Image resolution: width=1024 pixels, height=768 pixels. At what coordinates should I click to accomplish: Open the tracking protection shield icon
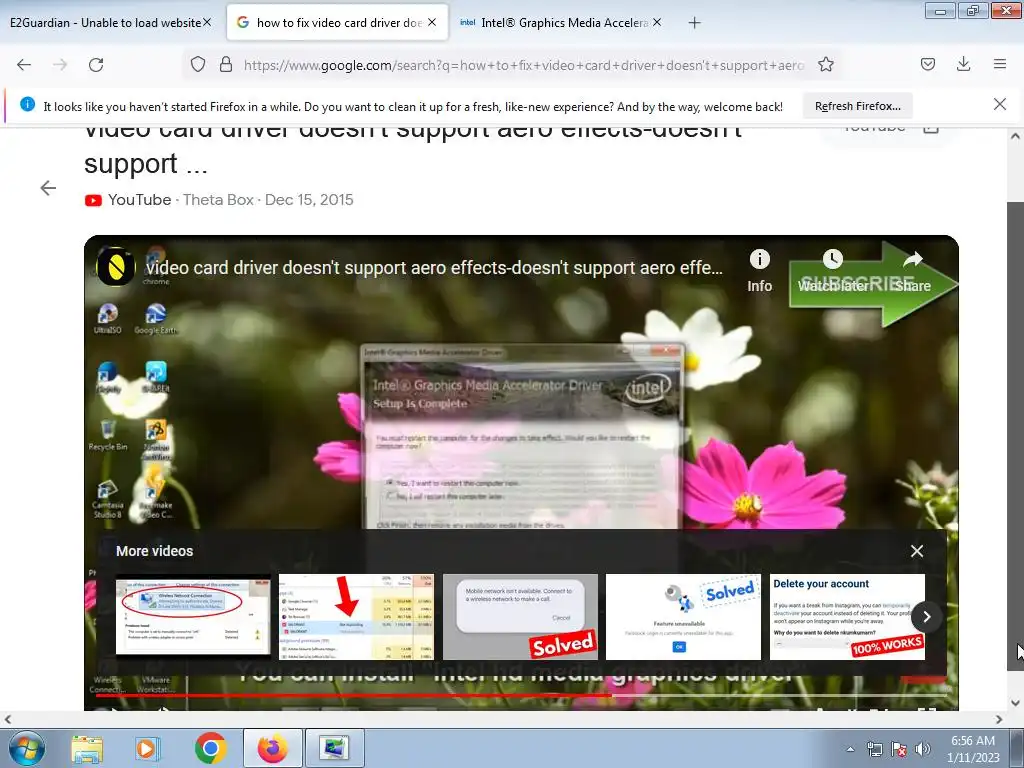(x=198, y=65)
